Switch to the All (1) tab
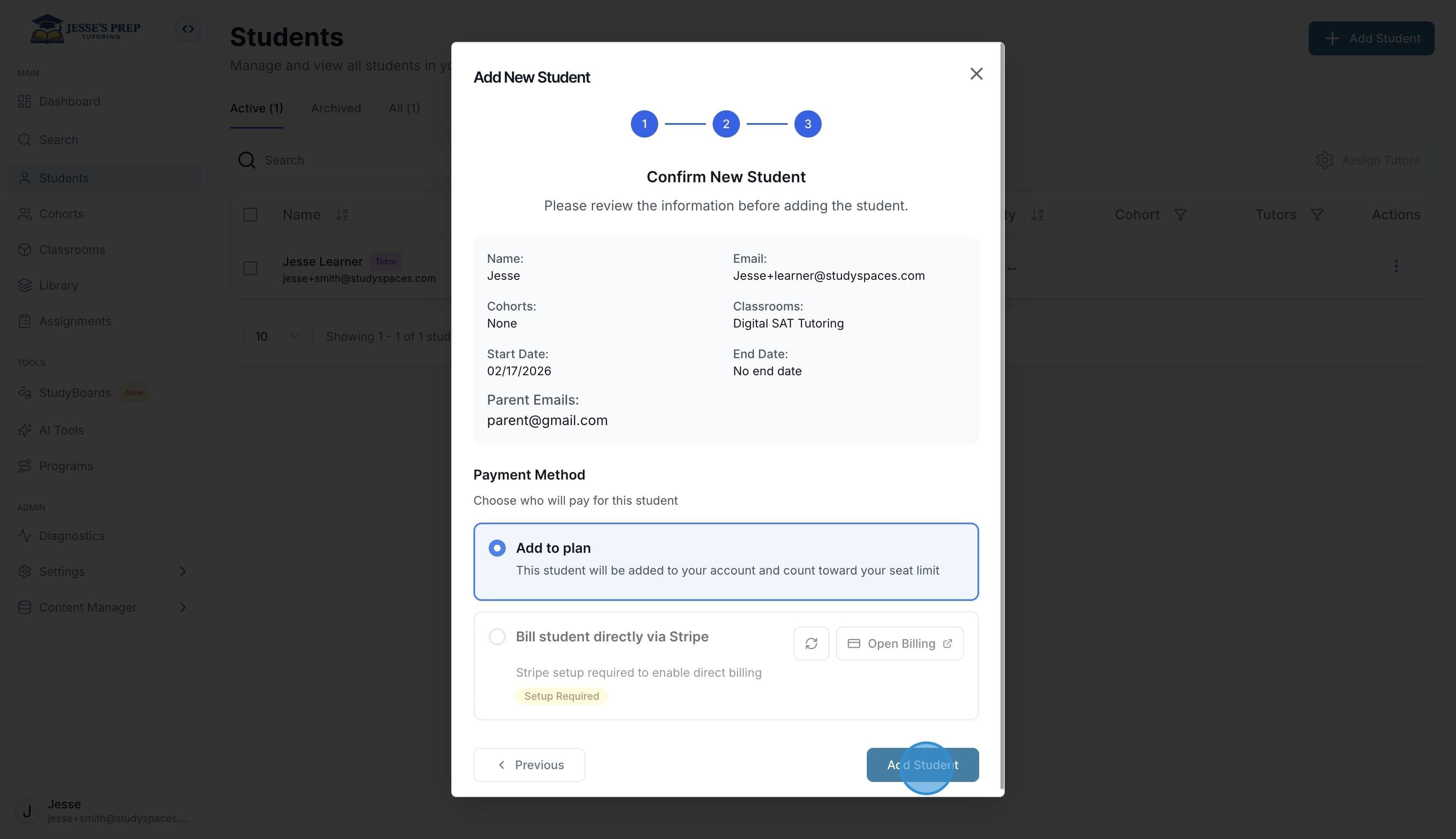The width and height of the screenshot is (1456, 839). (404, 108)
